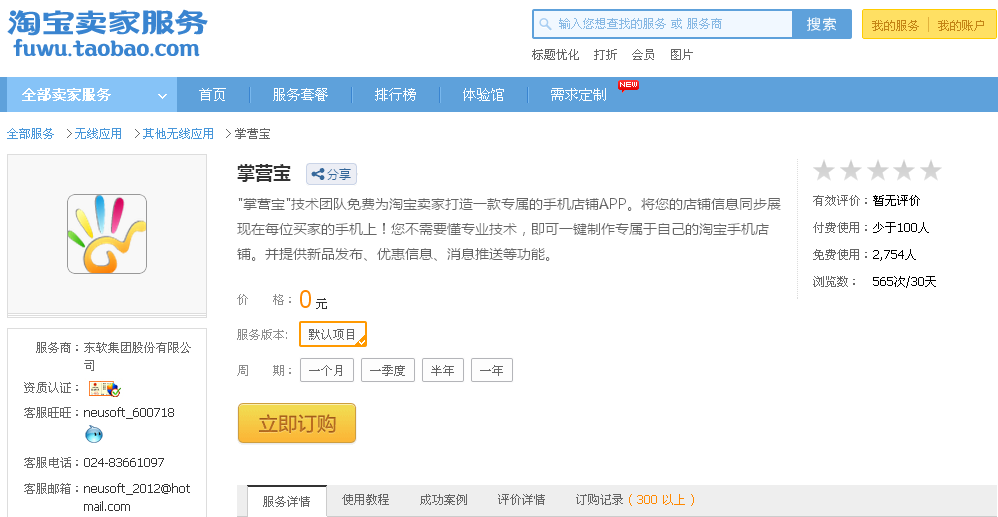998x517 pixels.
Task: Click the email neusoft_2012@hotmail.com
Action: click(x=137, y=497)
